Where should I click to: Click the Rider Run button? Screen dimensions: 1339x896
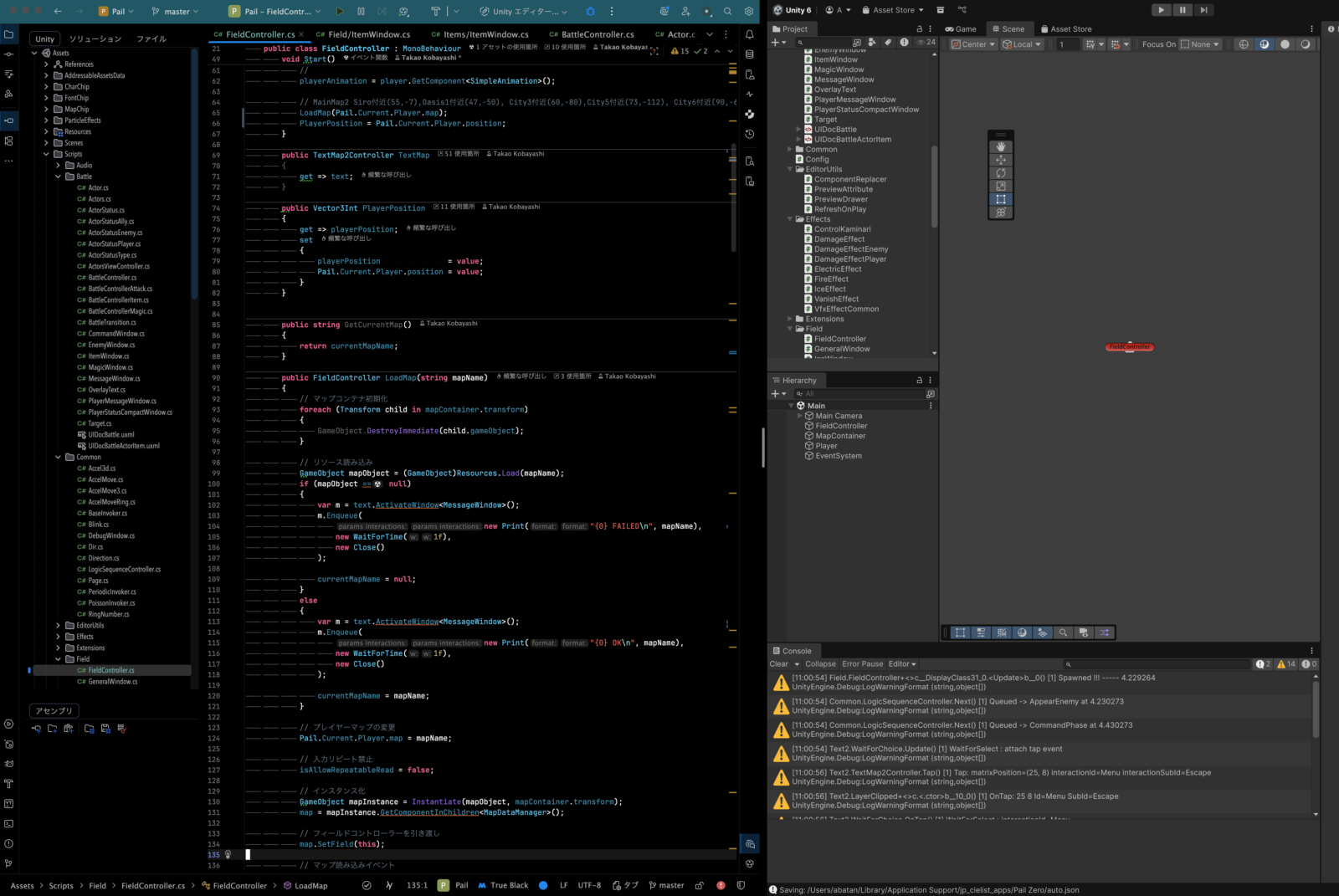[340, 12]
